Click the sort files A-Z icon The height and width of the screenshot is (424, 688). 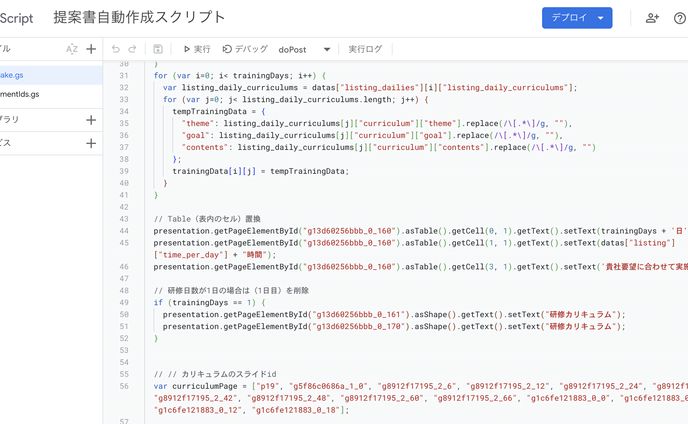pos(71,49)
